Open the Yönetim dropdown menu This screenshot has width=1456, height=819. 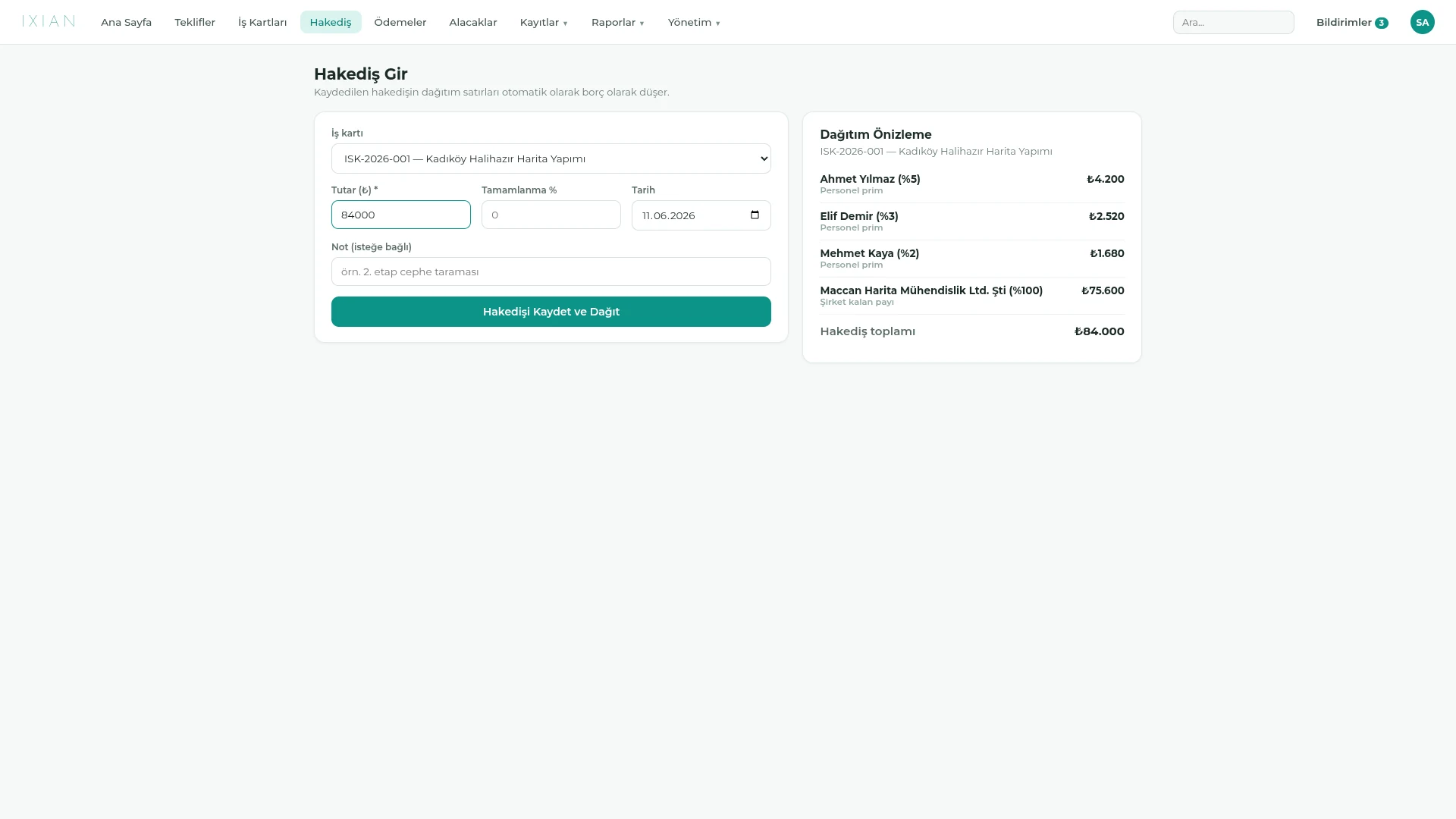tap(694, 22)
